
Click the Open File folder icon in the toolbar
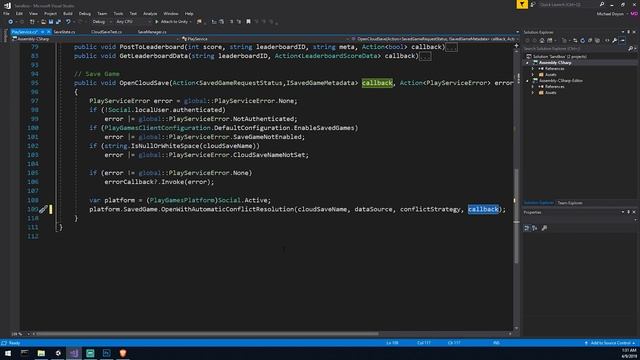pyautogui.click(x=43, y=22)
